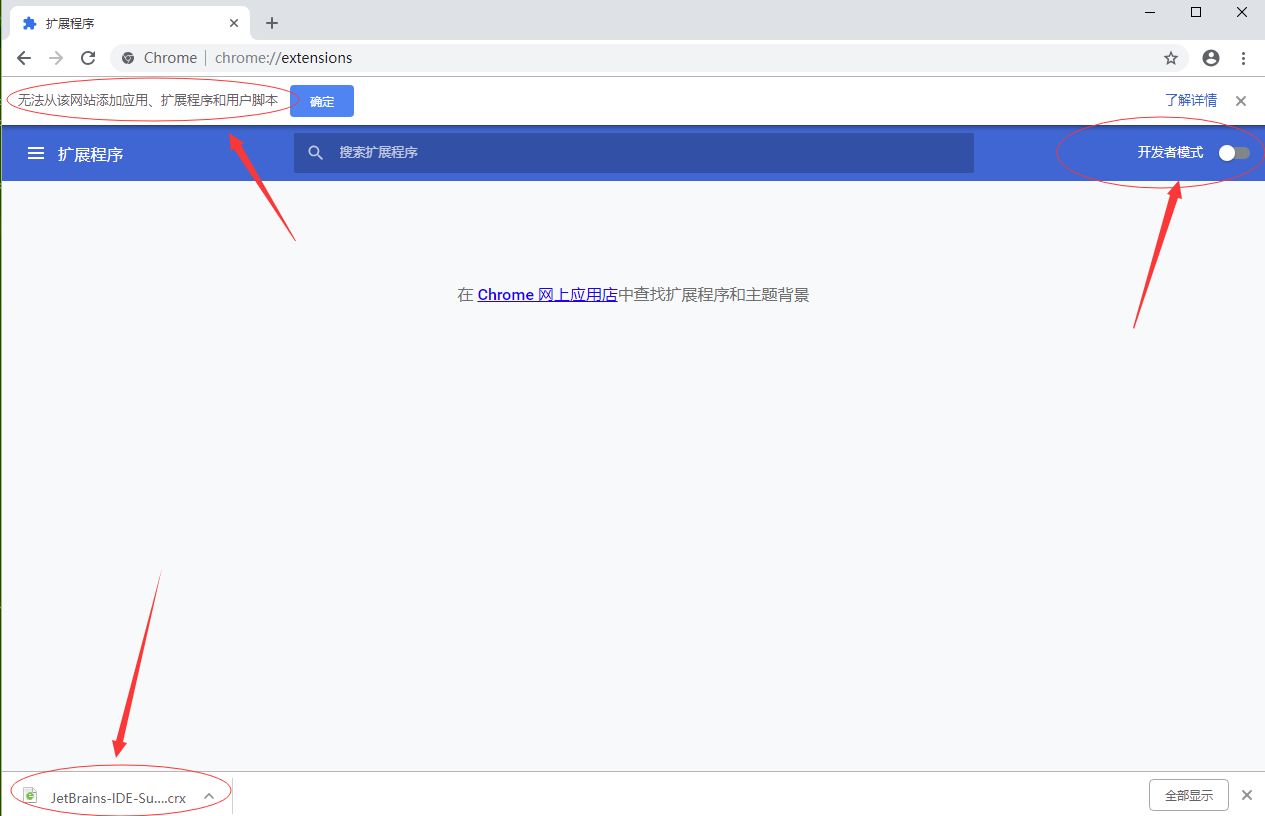Open the Chrome three-dot menu
The image size is (1265, 816).
(1244, 58)
